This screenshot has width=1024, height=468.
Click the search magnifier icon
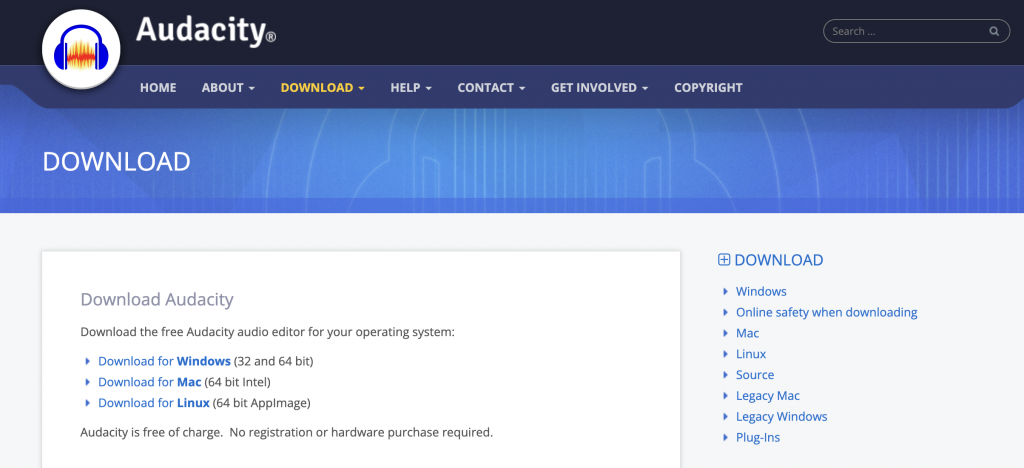(x=994, y=31)
